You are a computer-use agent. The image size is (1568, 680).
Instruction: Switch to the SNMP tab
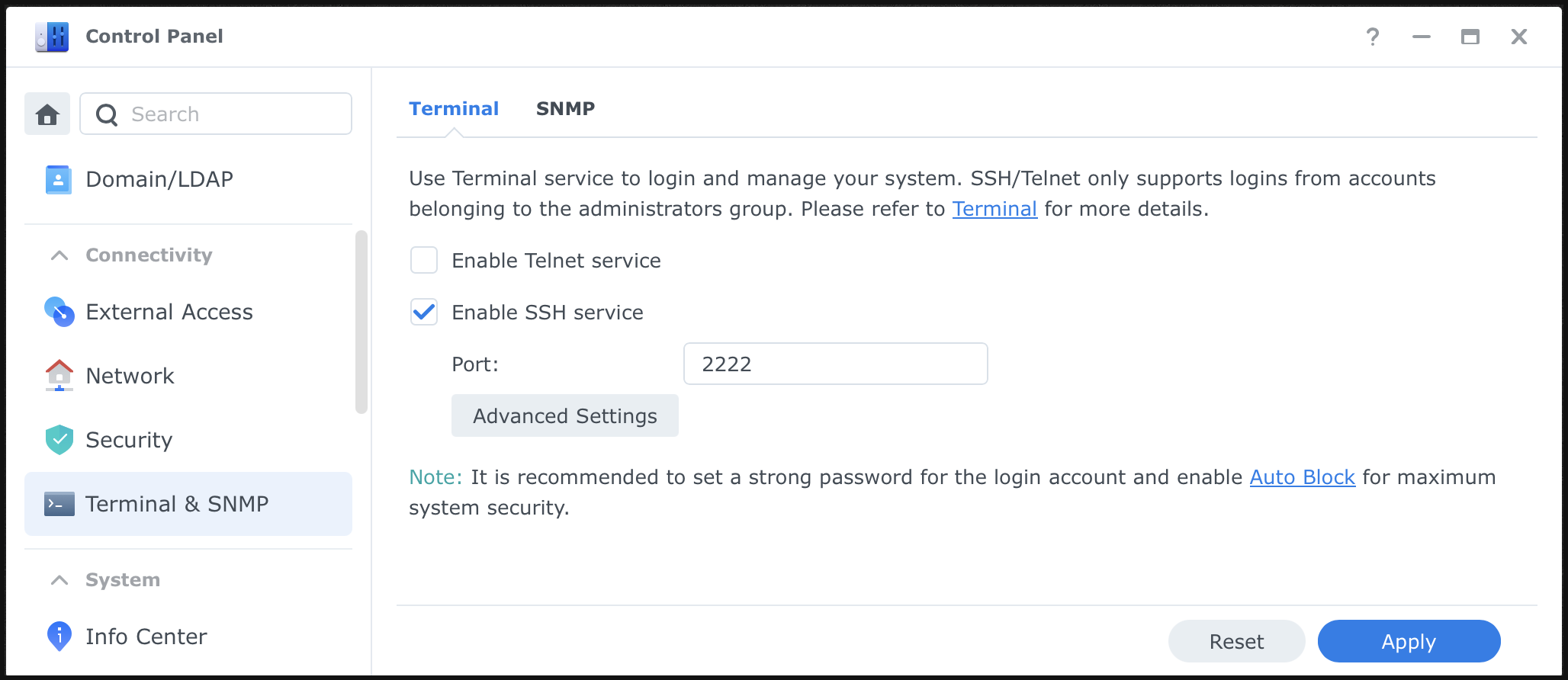pos(565,109)
